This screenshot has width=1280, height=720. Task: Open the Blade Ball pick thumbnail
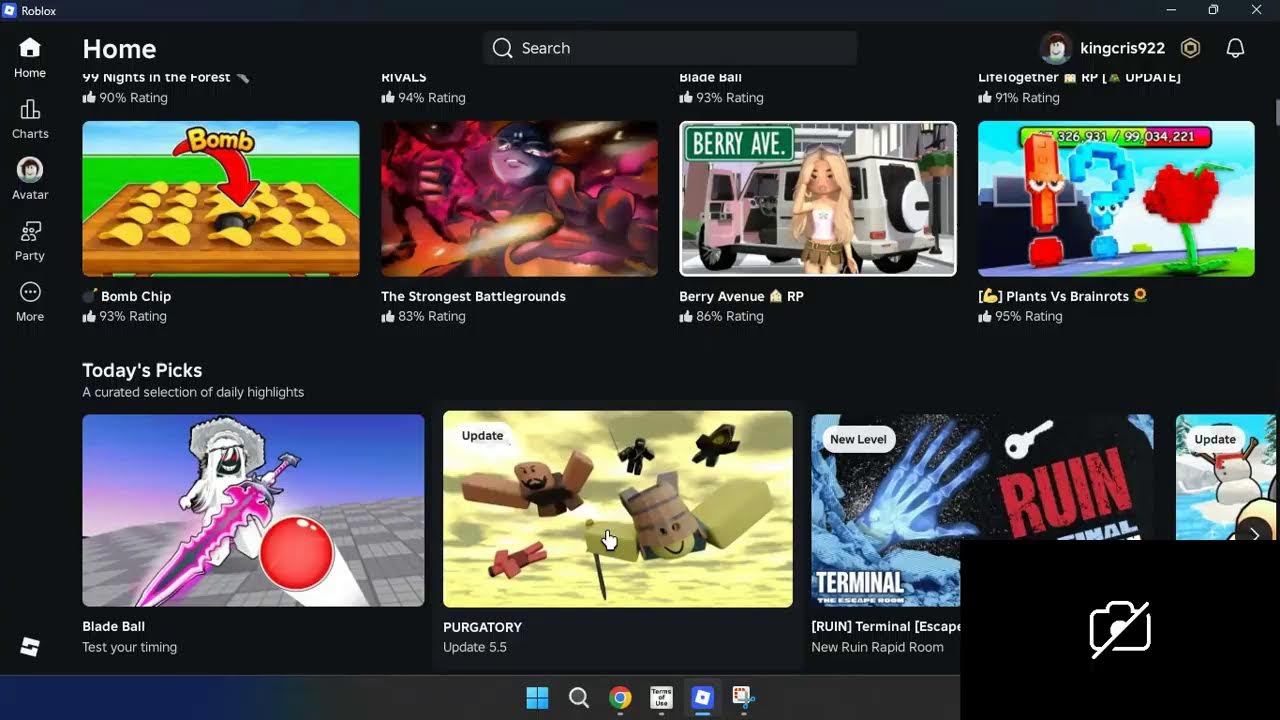253,510
